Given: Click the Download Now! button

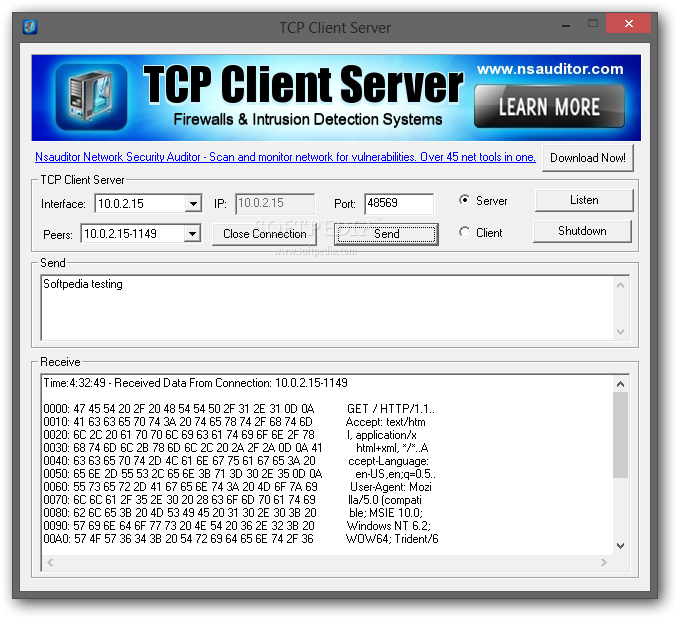Looking at the screenshot, I should [x=588, y=158].
